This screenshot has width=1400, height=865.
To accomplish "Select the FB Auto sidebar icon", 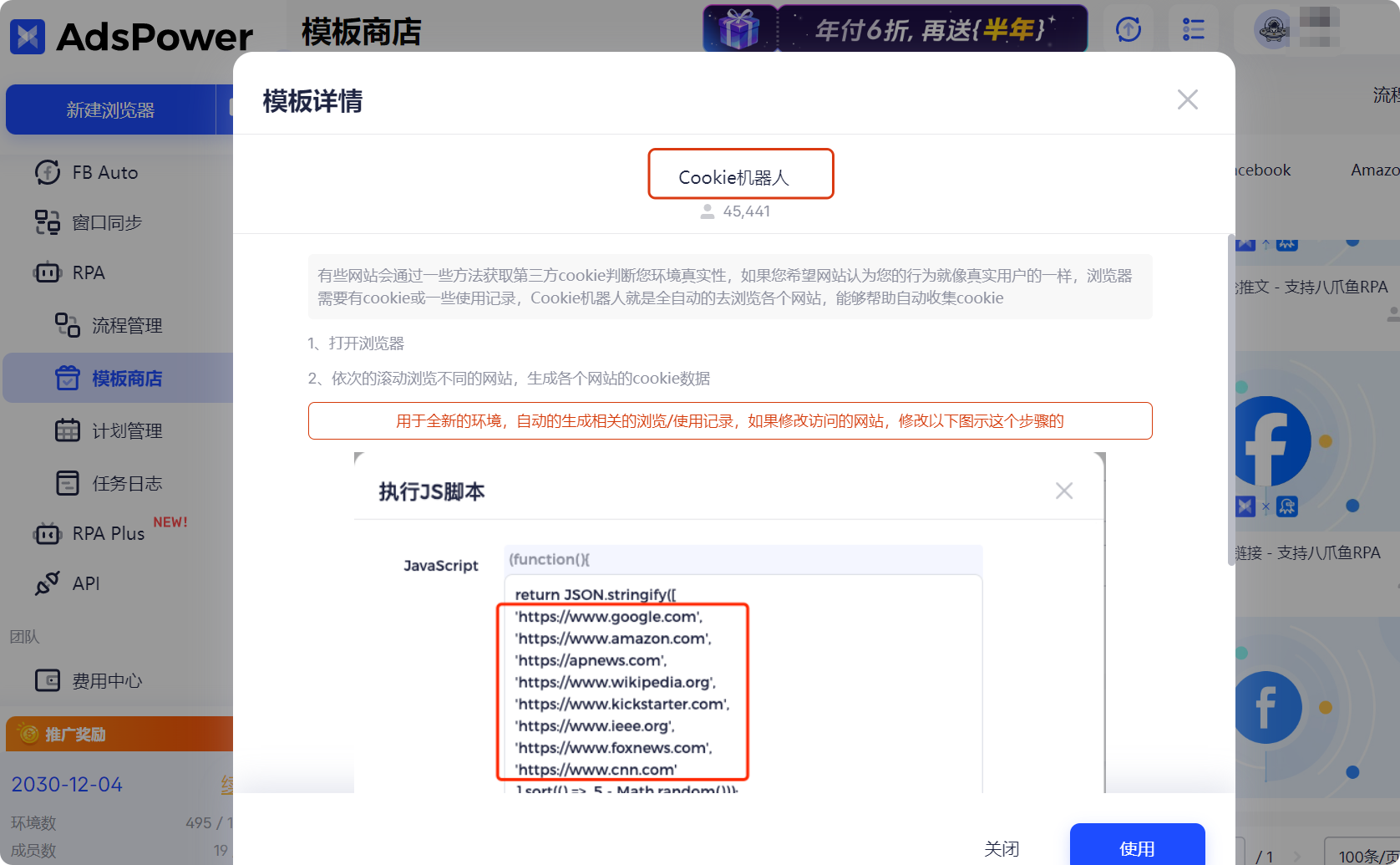I will tap(48, 172).
